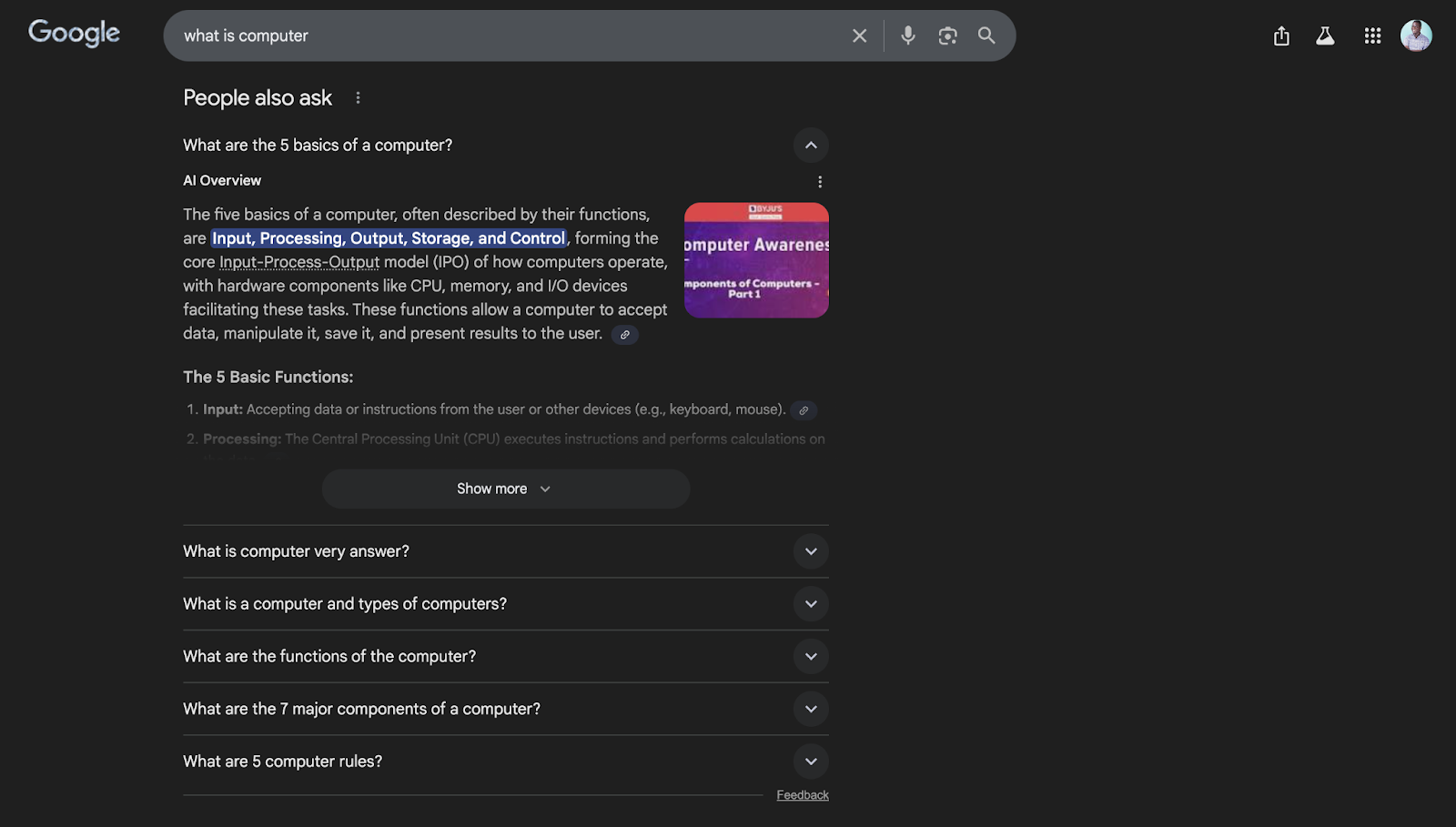Open the Google apps grid icon

(x=1371, y=35)
